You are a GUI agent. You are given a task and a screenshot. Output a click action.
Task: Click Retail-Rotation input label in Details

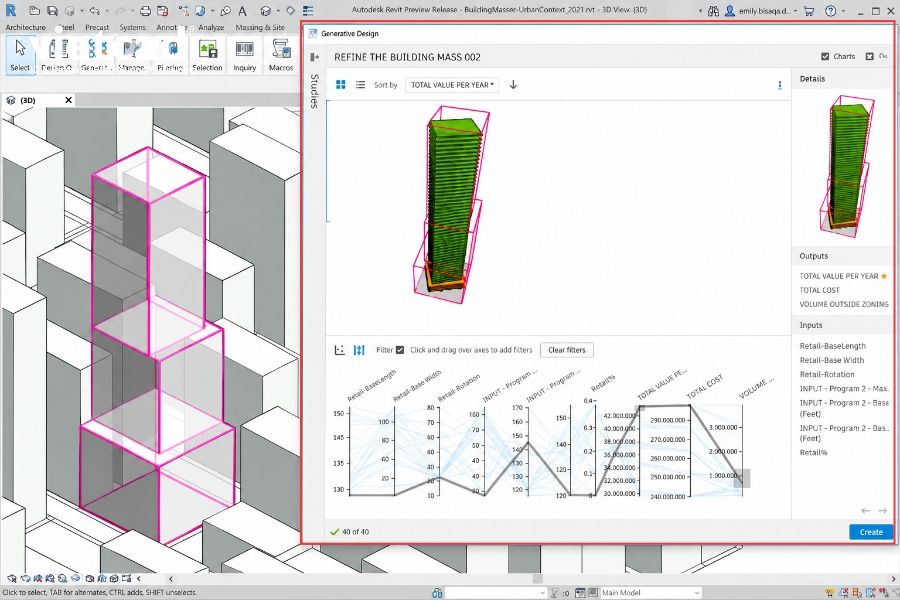(x=827, y=374)
